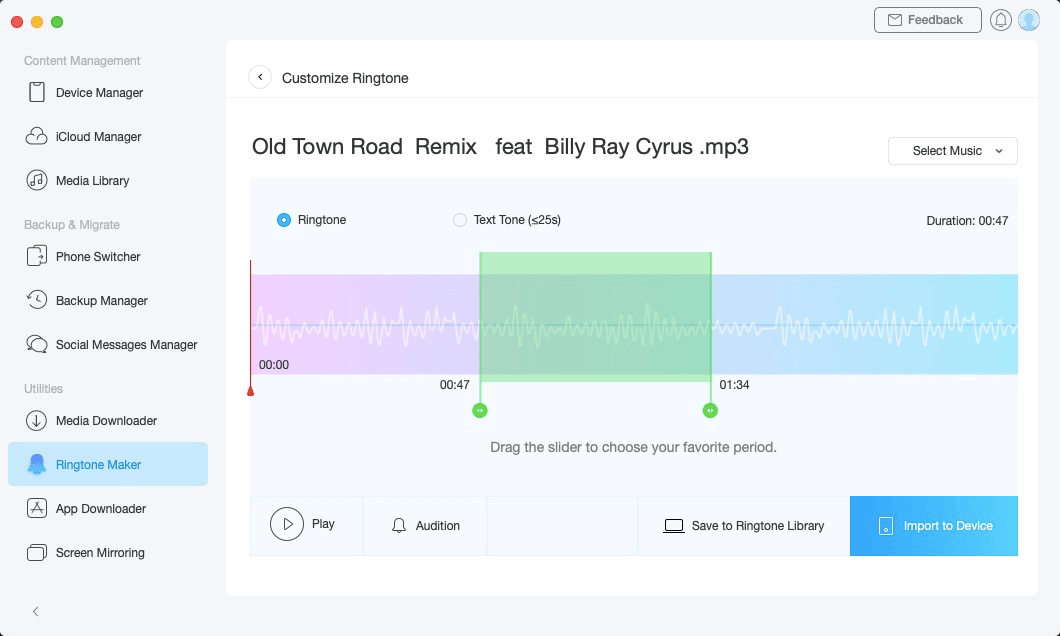Screen dimensions: 1060x636
Task: Click the Customize Ringtone heading
Action: point(345,78)
